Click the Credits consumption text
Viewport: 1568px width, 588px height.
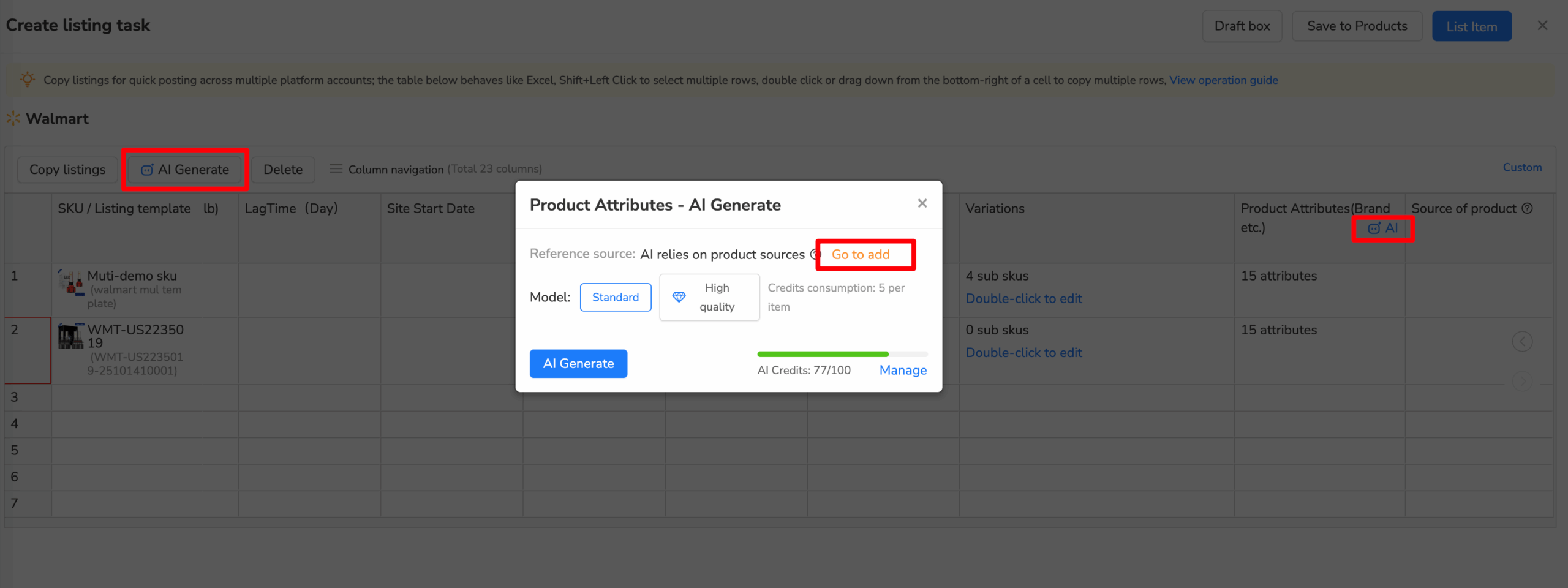(x=836, y=297)
